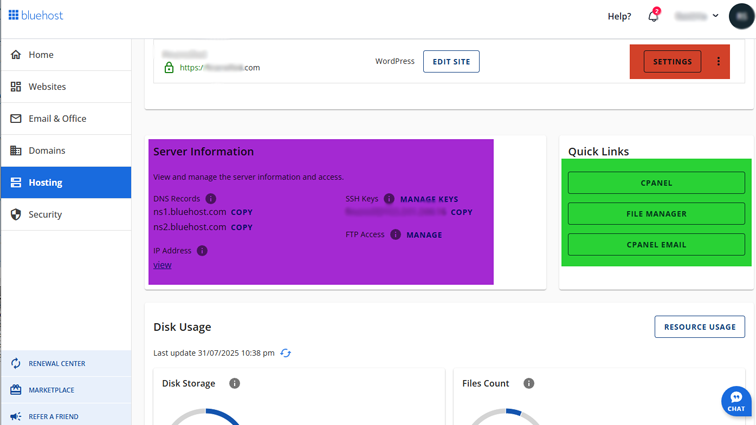Screen dimensions: 756x425
Task: Go to Home in the sidebar
Action: (x=66, y=55)
